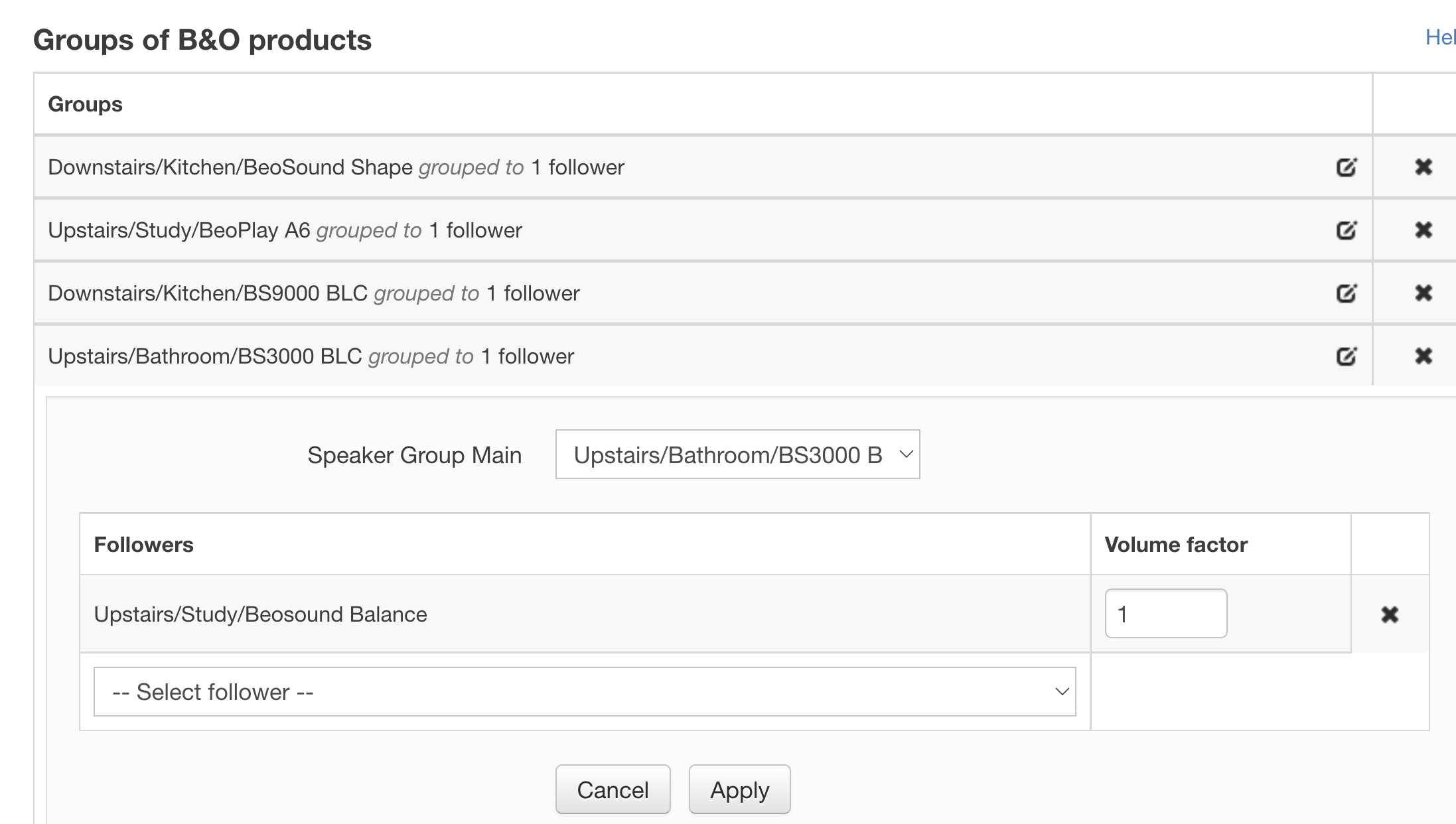
Task: Open the Select follower dropdown
Action: coord(585,692)
